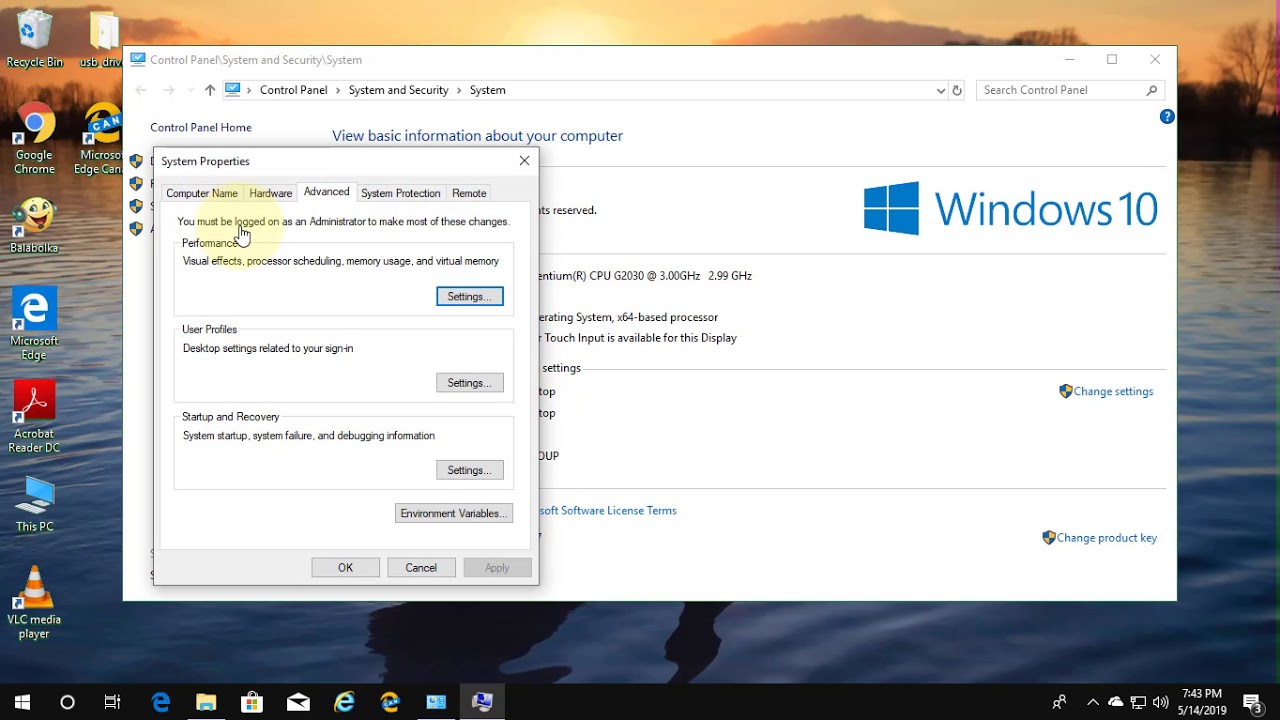The width and height of the screenshot is (1280, 720).
Task: Open the Recycle Bin desktop icon
Action: (x=34, y=39)
